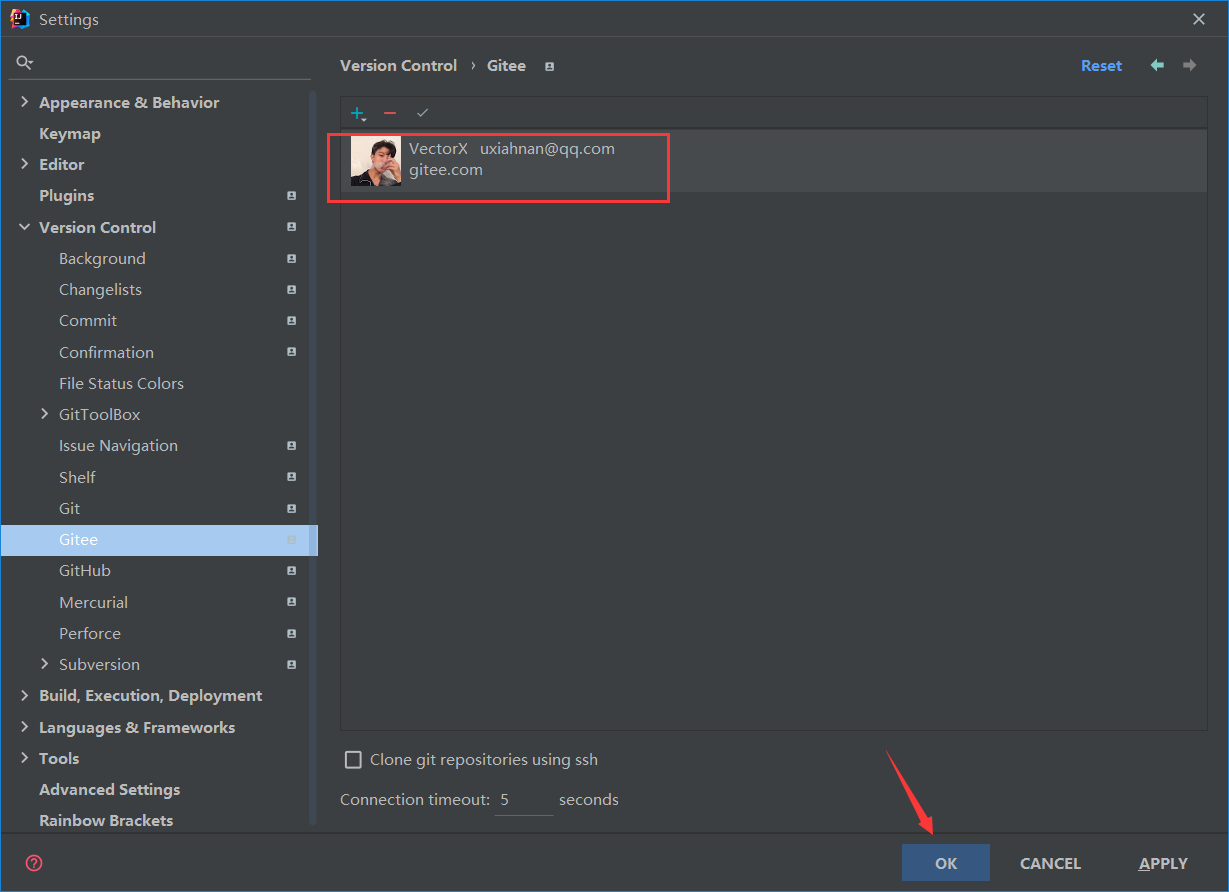1229x892 pixels.
Task: Select the VectorX gitee.com account row
Action: [x=774, y=160]
